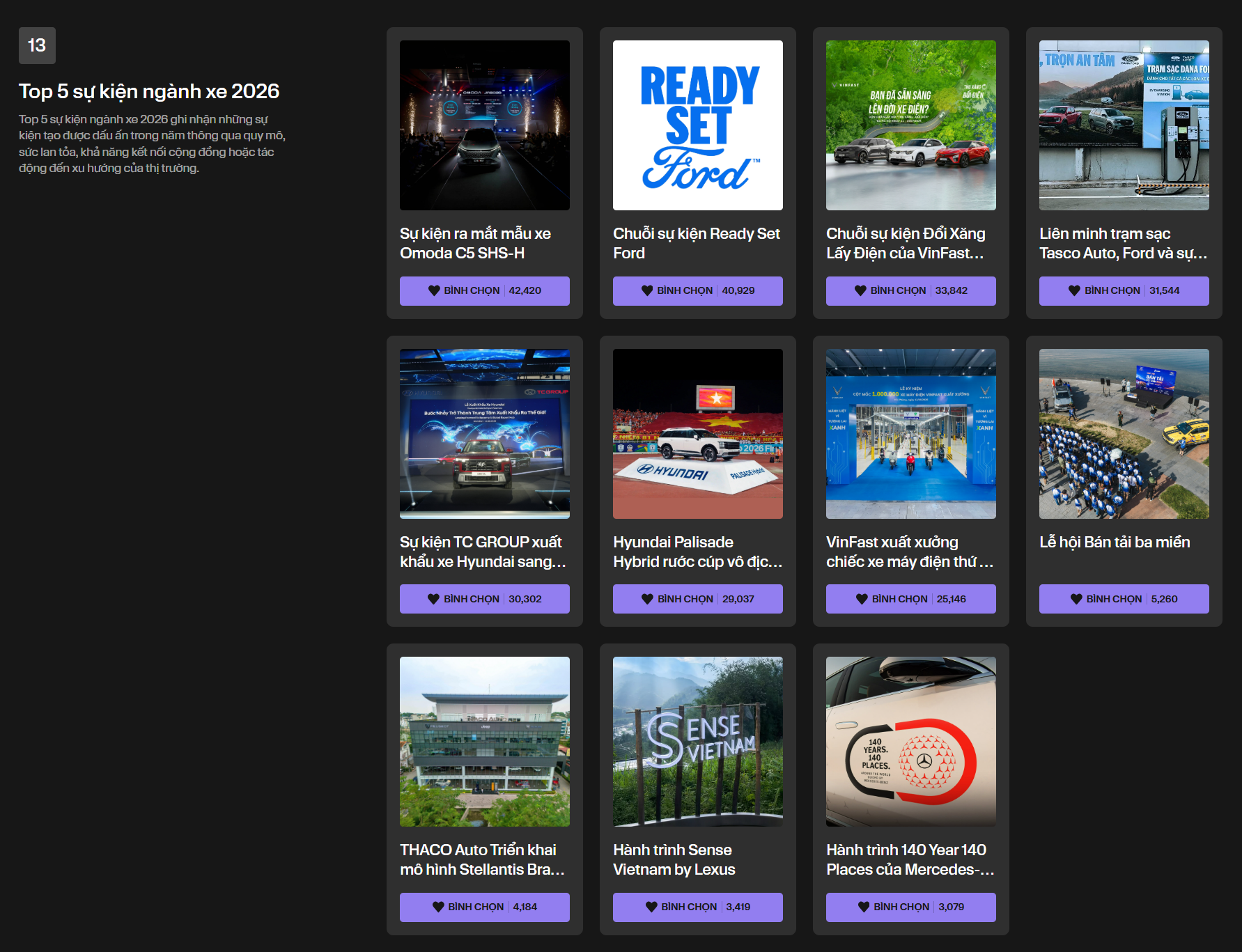
Task: Vote for Lễ hội Bán tải ba miền
Action: pos(1124,599)
